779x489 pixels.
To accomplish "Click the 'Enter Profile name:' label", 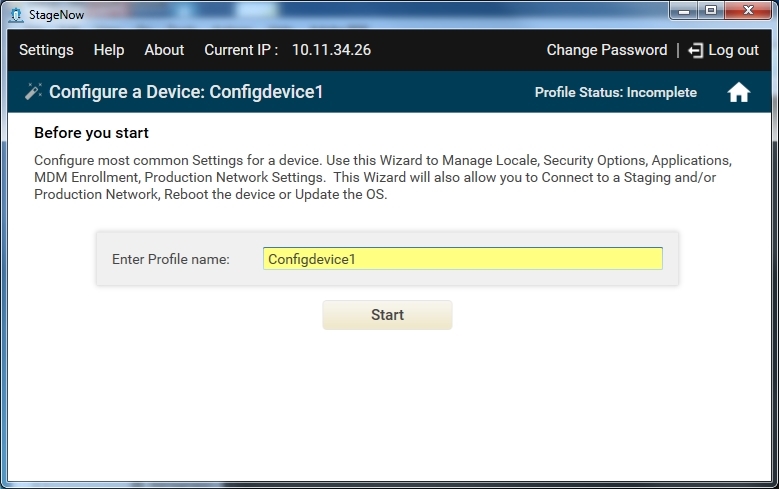I will [x=171, y=259].
